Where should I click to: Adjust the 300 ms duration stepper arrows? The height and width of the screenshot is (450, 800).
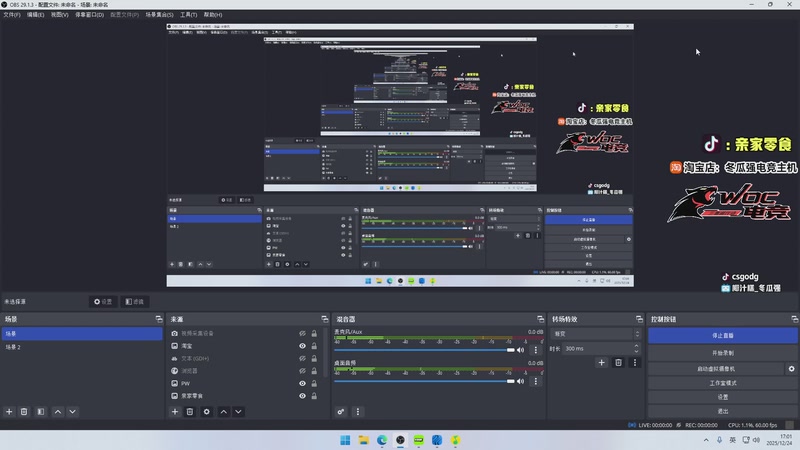[636, 348]
